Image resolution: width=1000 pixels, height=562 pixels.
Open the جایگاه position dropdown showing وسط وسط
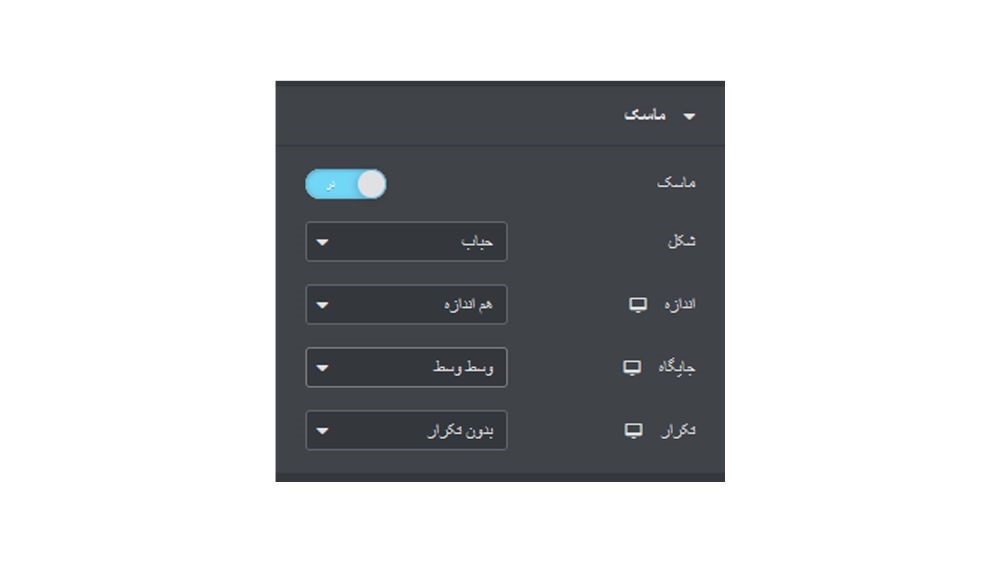coord(406,367)
